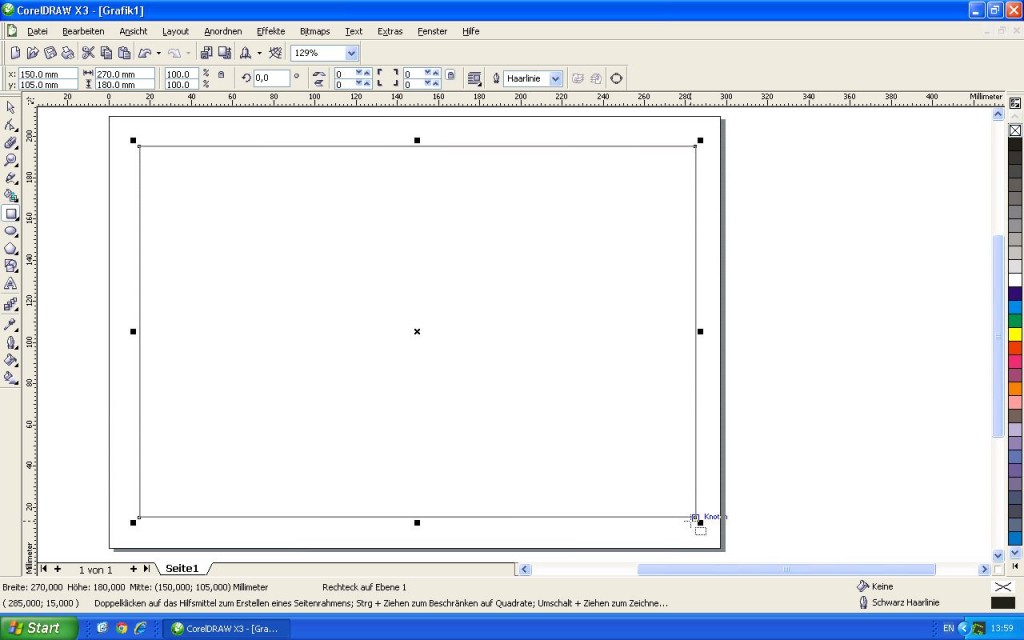Print the document
This screenshot has height=640, width=1024.
(68, 53)
